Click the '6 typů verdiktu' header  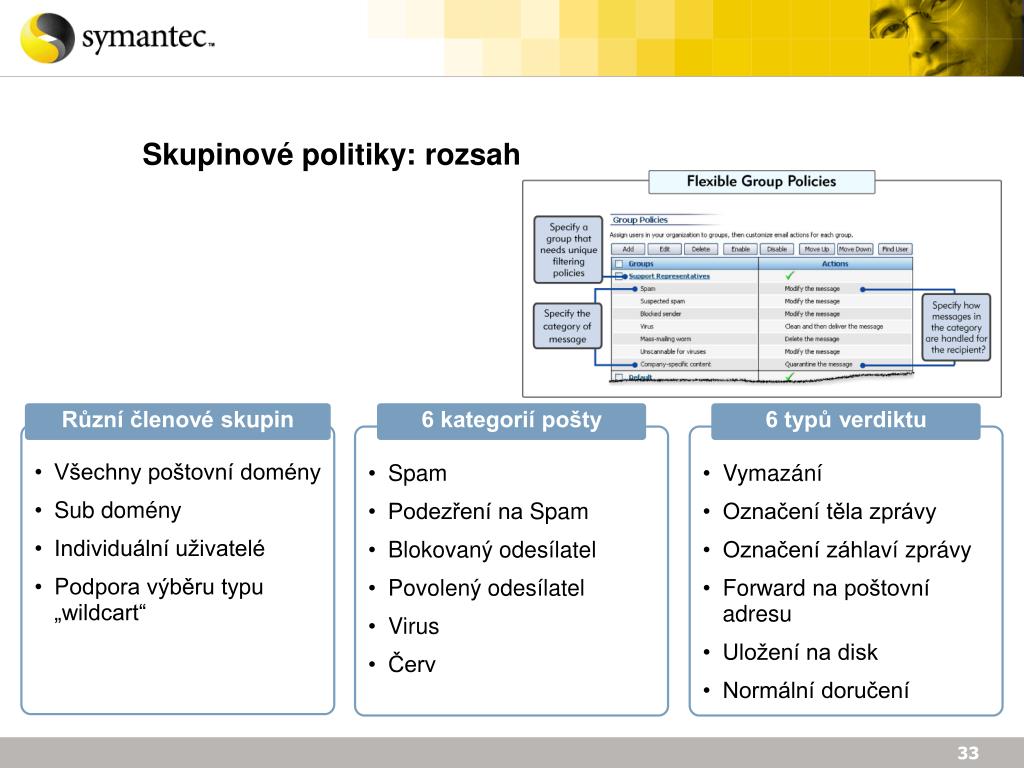point(846,421)
